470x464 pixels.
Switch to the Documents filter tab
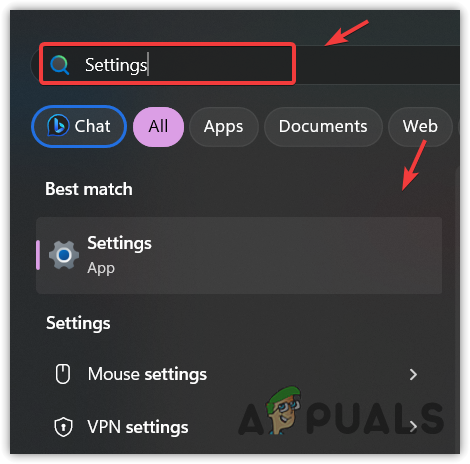(x=323, y=127)
